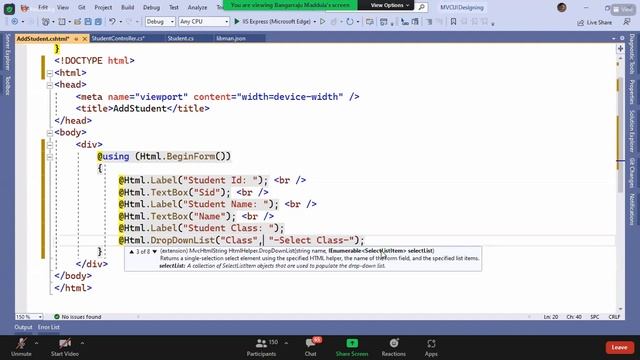Click the Visual Studio logo icon
This screenshot has width=640, height=360.
point(25,8)
